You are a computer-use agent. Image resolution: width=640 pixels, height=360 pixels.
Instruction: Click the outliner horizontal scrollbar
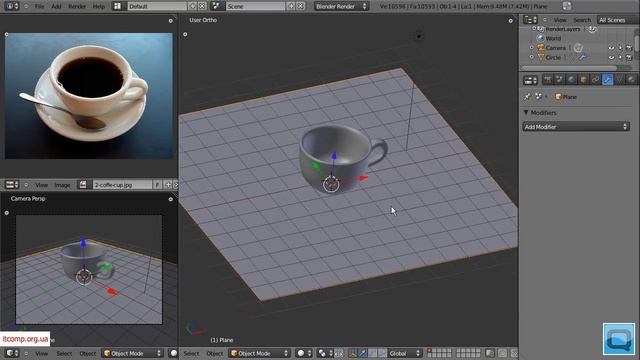(x=570, y=68)
